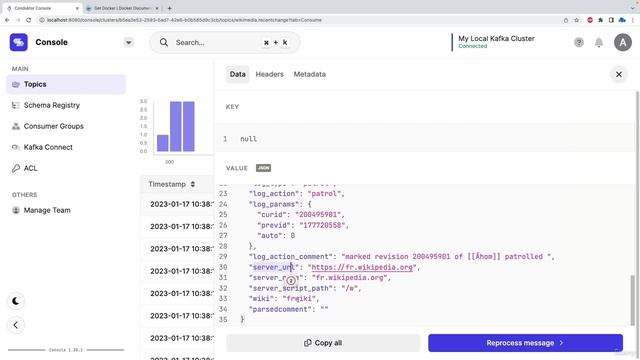This screenshot has height=360, width=640.
Task: Toggle the browser side panel icon
Action: click(x=611, y=20)
